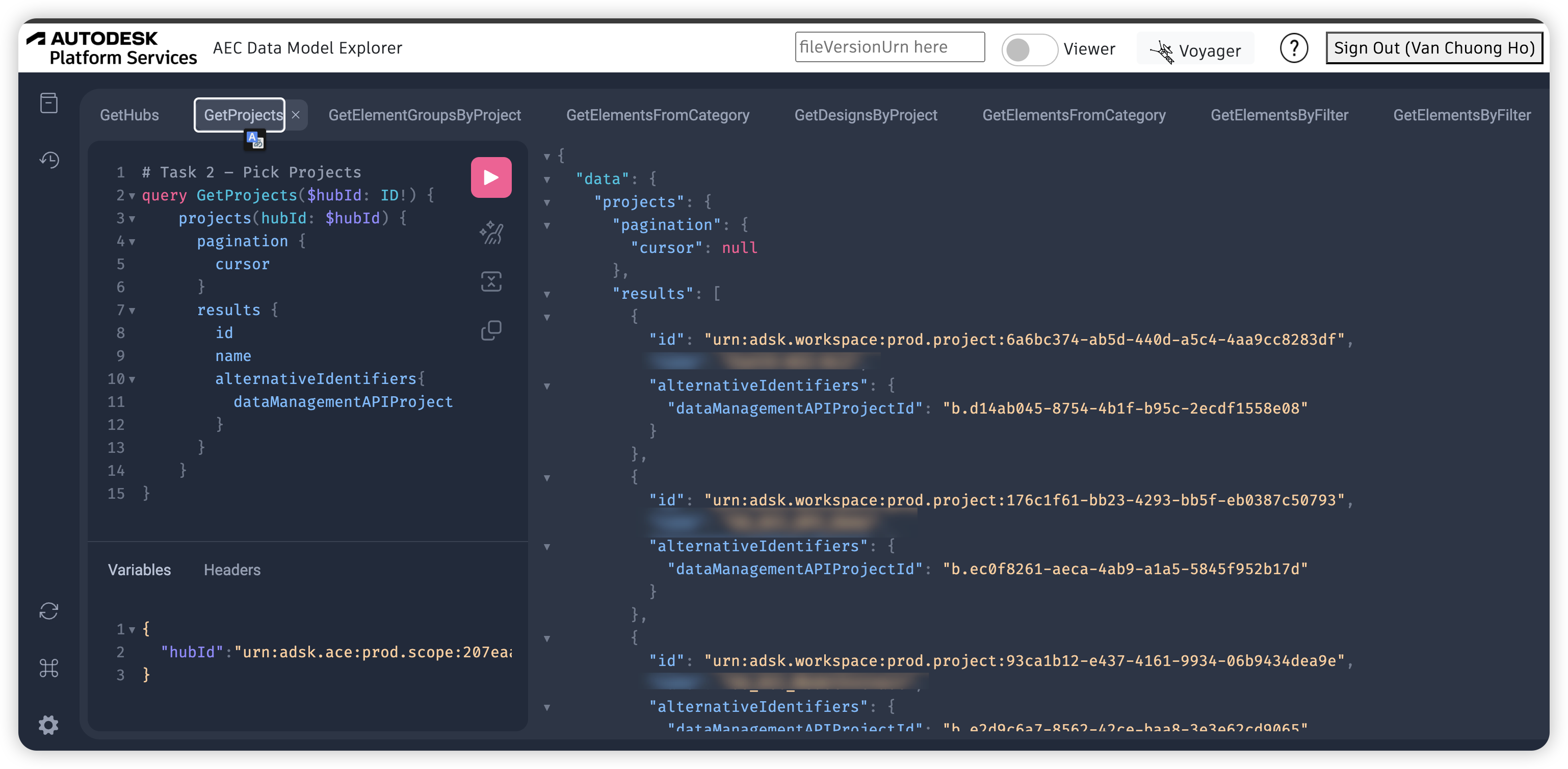Viewport: 1568px width, 769px height.
Task: Re-fetch the GraphQL schema icon
Action: [49, 611]
